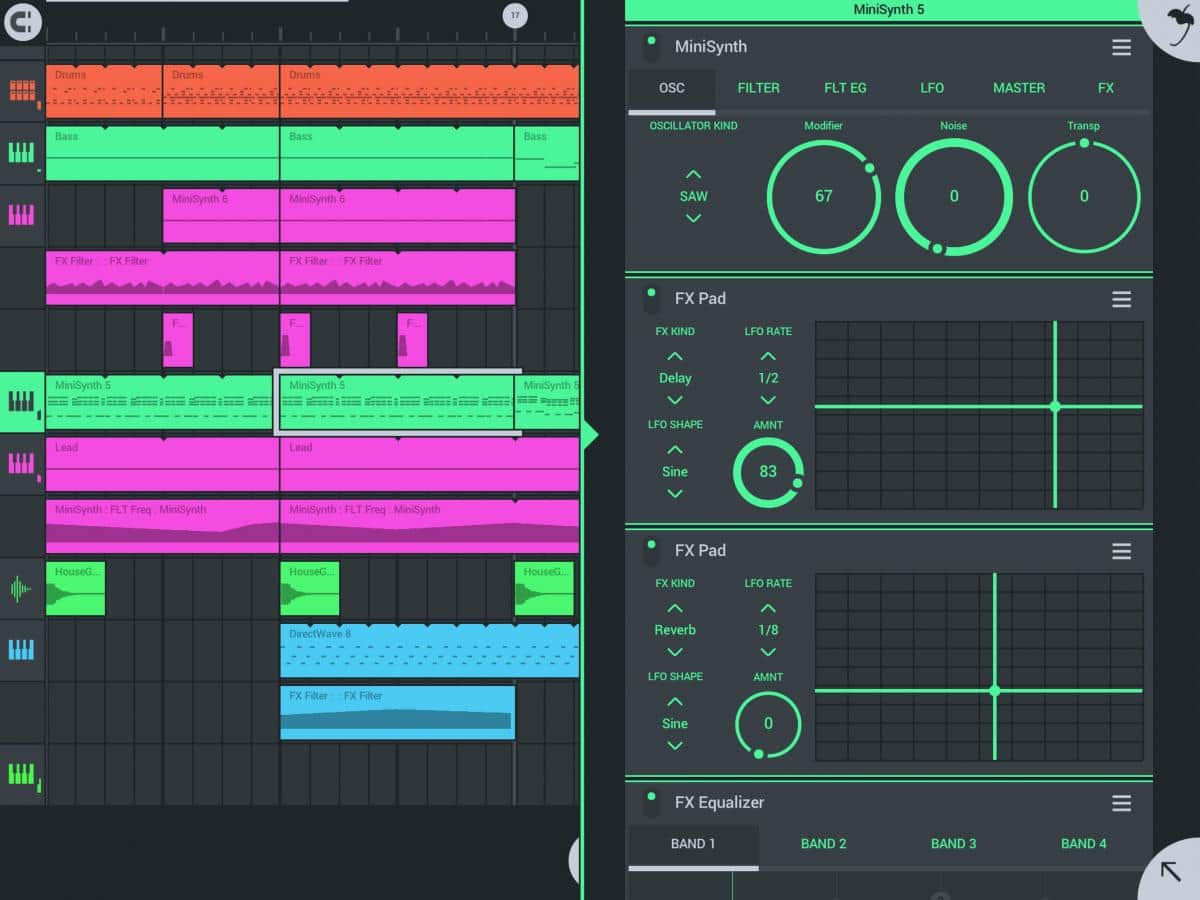Click the up chevron above Delay FX kind
The height and width of the screenshot is (900, 1200).
click(x=675, y=356)
